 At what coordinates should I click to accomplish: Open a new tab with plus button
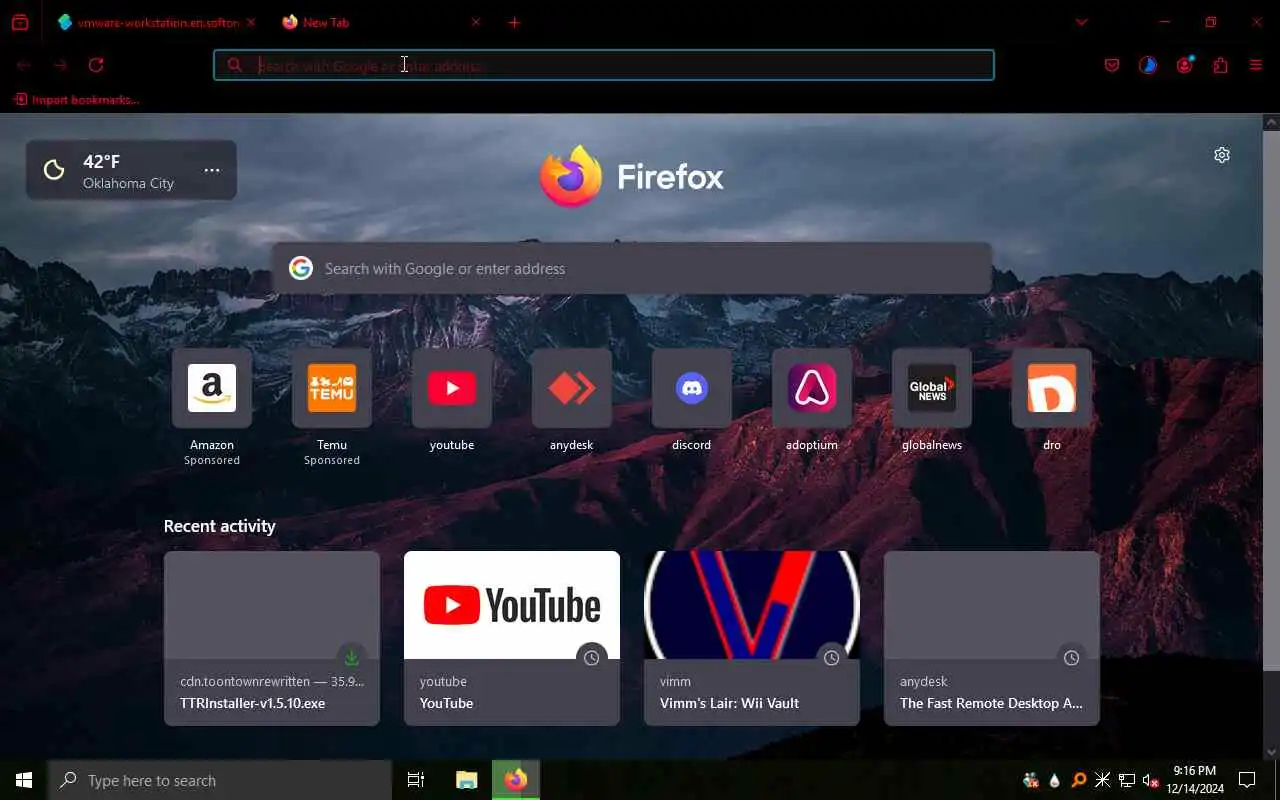pyautogui.click(x=514, y=22)
